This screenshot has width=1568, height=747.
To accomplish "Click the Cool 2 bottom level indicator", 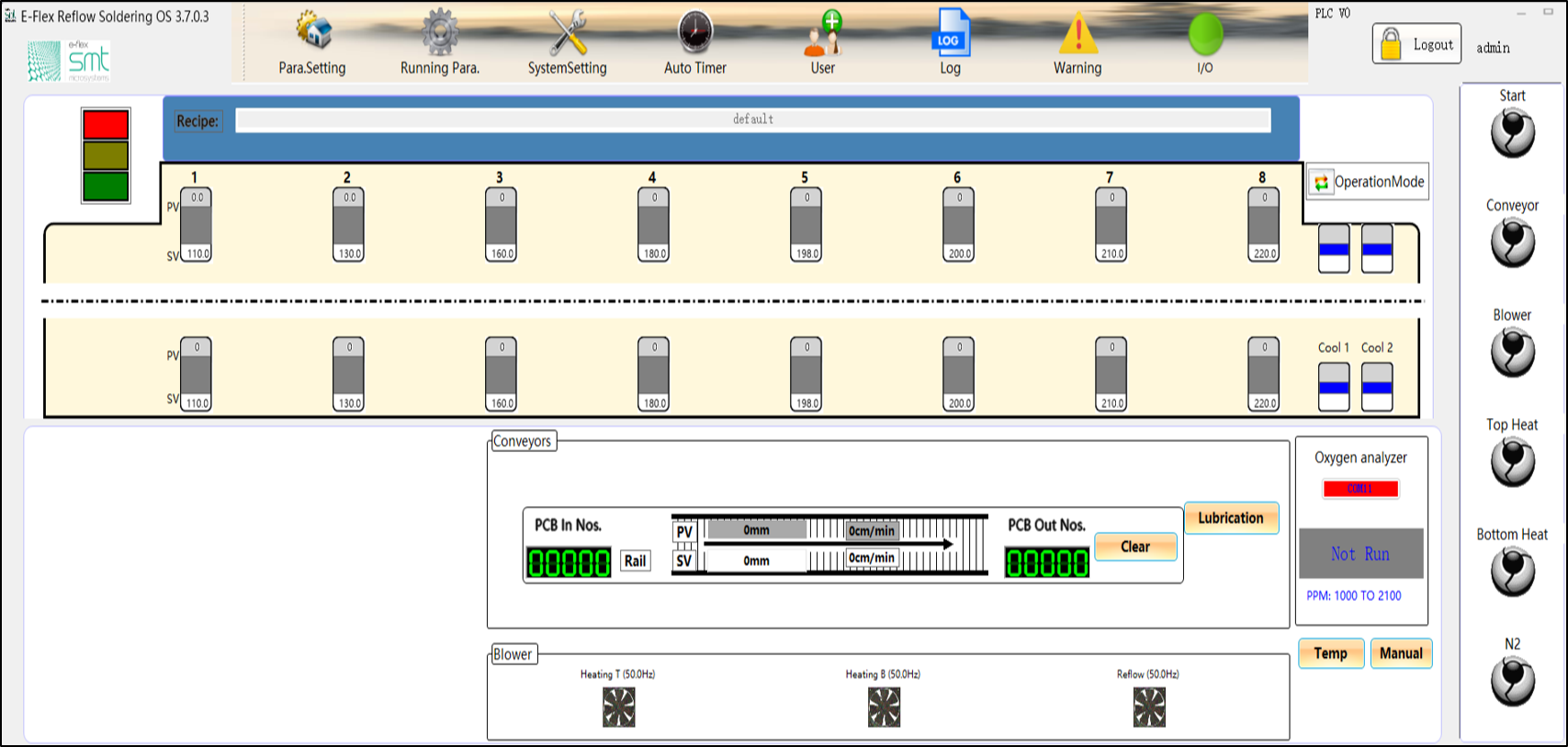I will point(1377,387).
